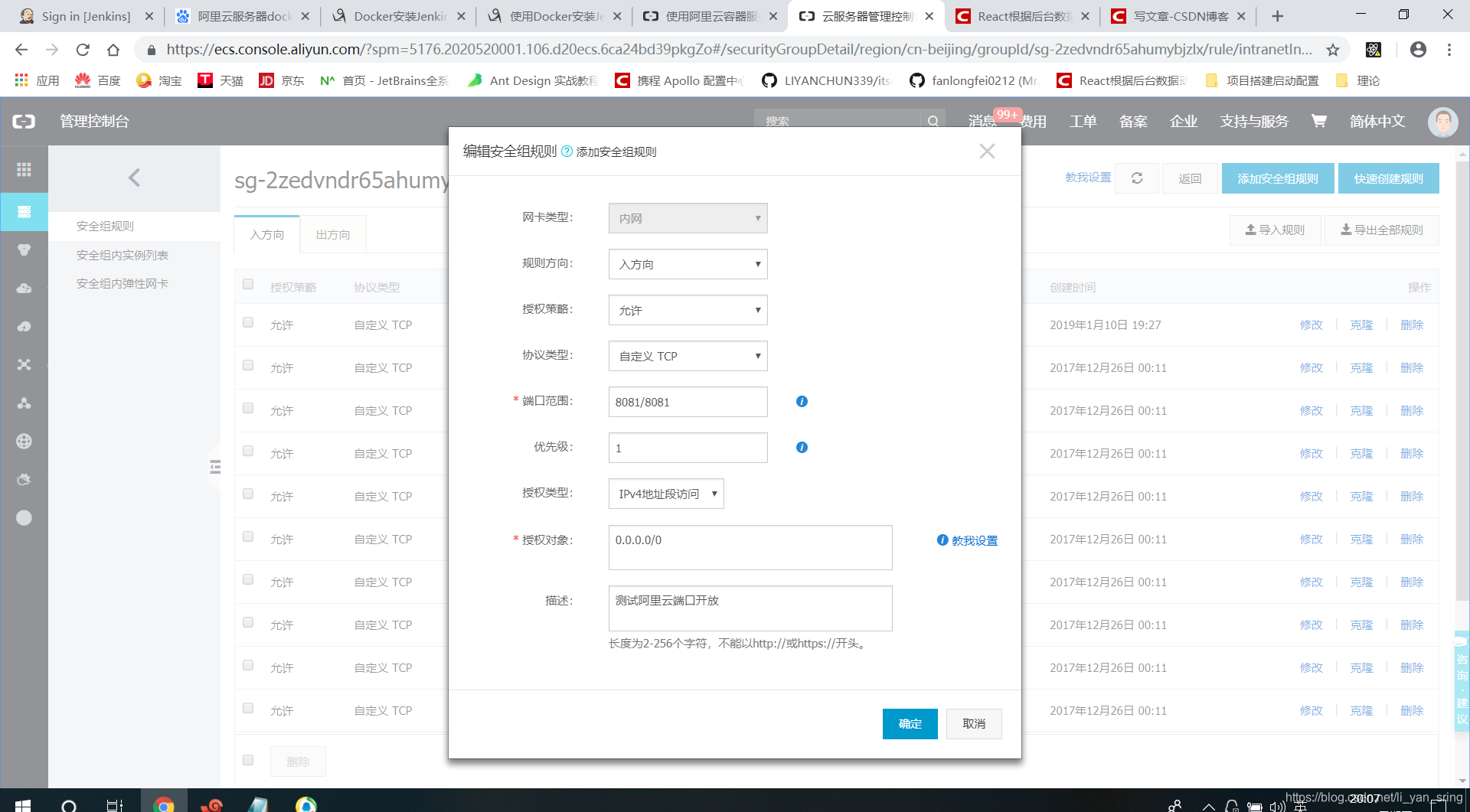Click the taskbar search circle icon
The image size is (1470, 812).
(x=69, y=805)
